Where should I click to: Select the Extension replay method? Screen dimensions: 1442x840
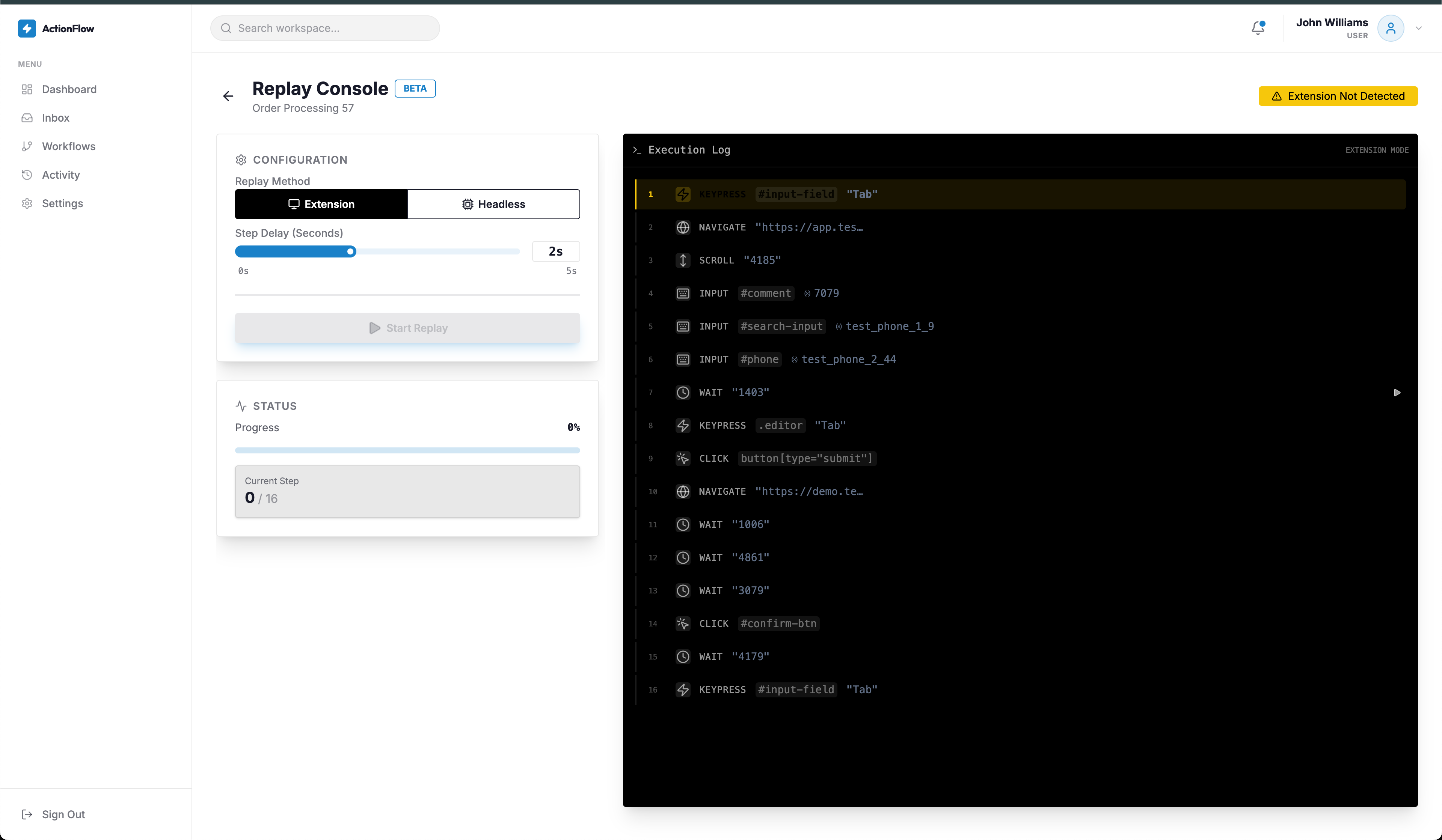pyautogui.click(x=321, y=204)
